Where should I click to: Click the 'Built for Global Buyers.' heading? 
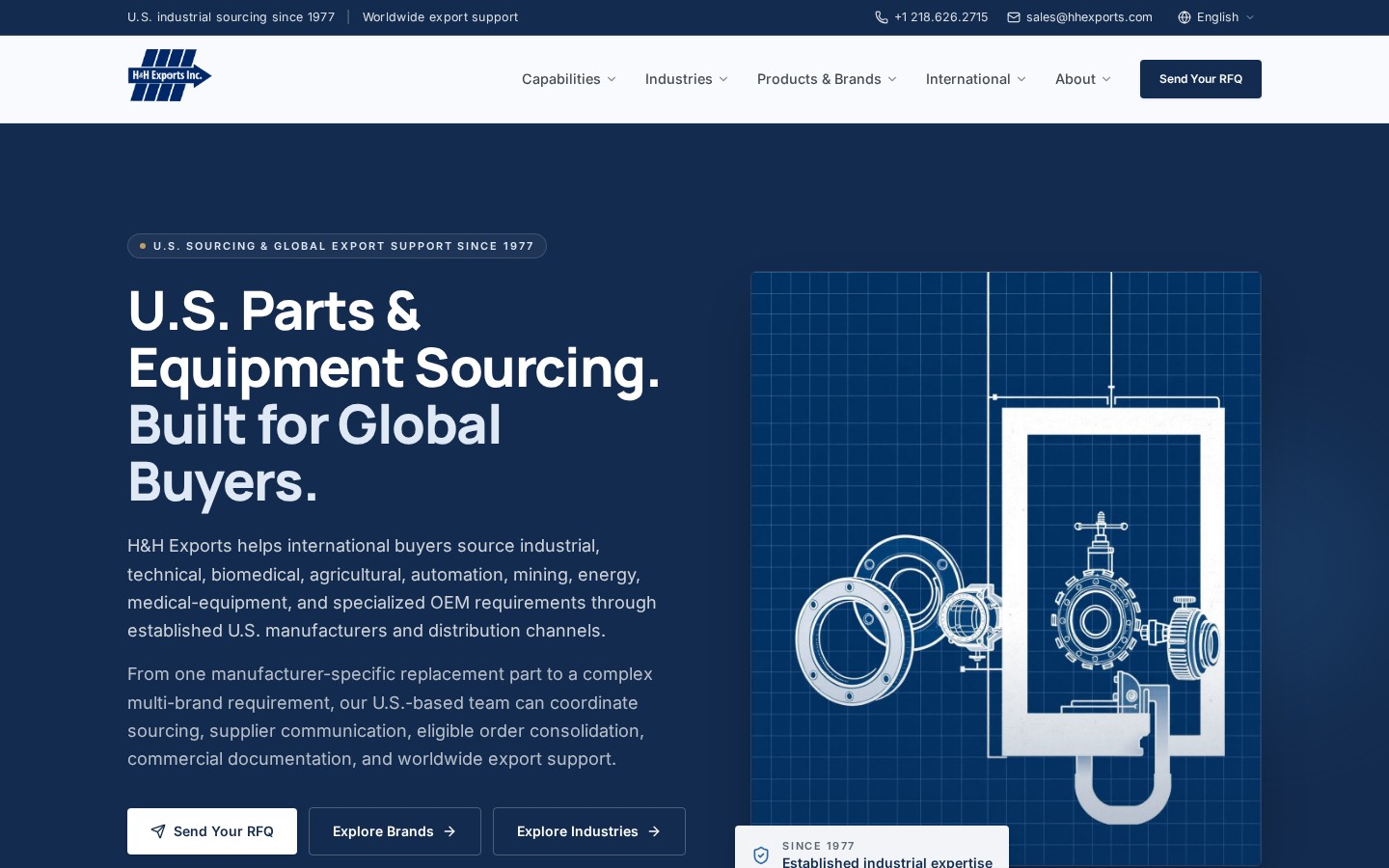314,452
